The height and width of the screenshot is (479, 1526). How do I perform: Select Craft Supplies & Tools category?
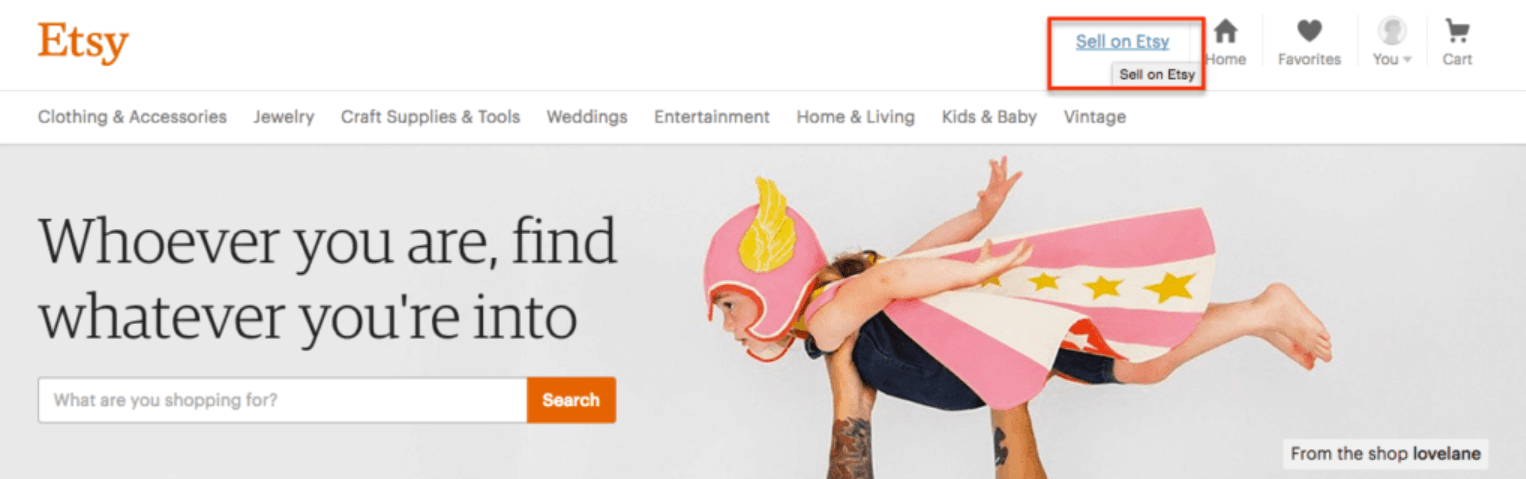[430, 117]
